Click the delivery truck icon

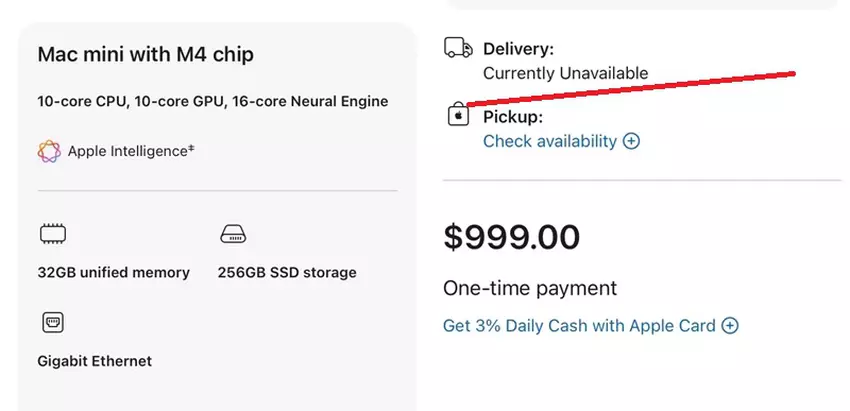[x=458, y=48]
